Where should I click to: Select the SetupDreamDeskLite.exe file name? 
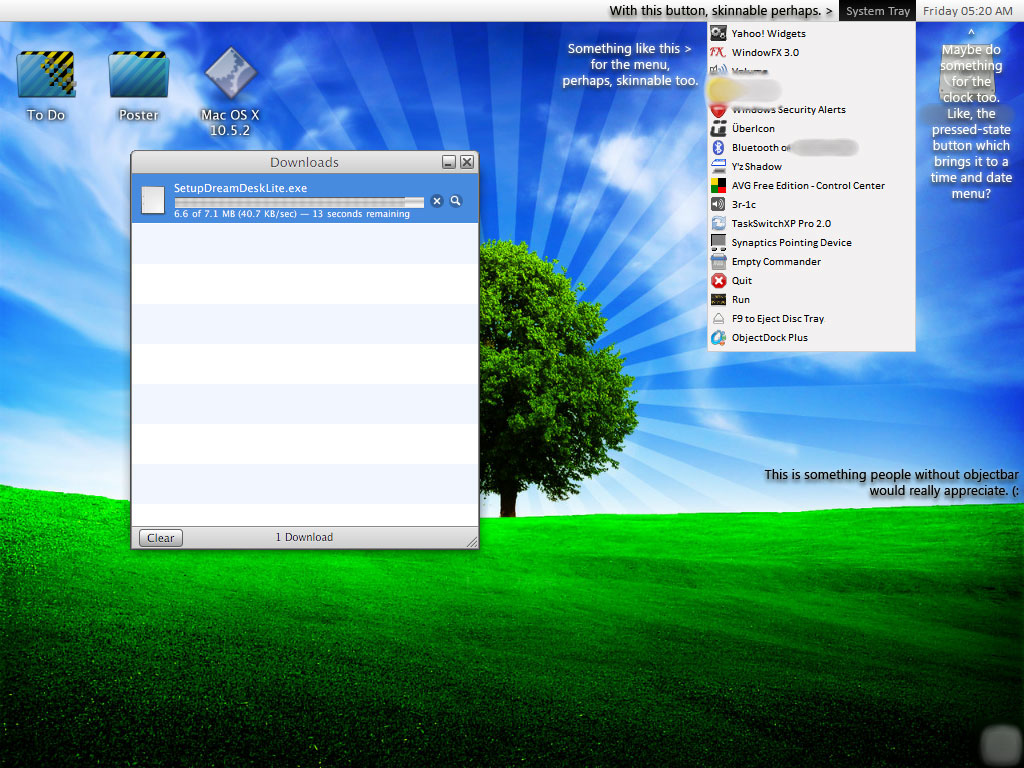(x=240, y=188)
